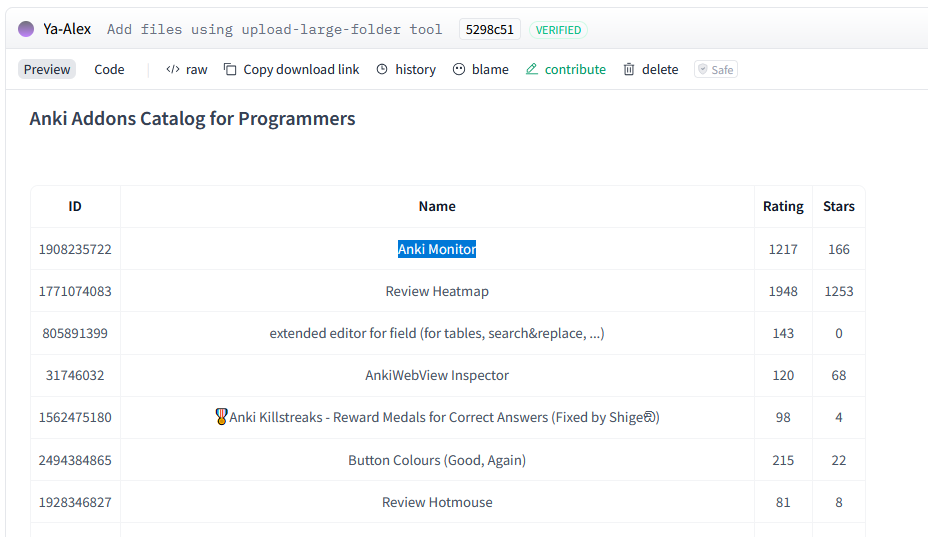Click the ID cell 1908235722

(75, 249)
